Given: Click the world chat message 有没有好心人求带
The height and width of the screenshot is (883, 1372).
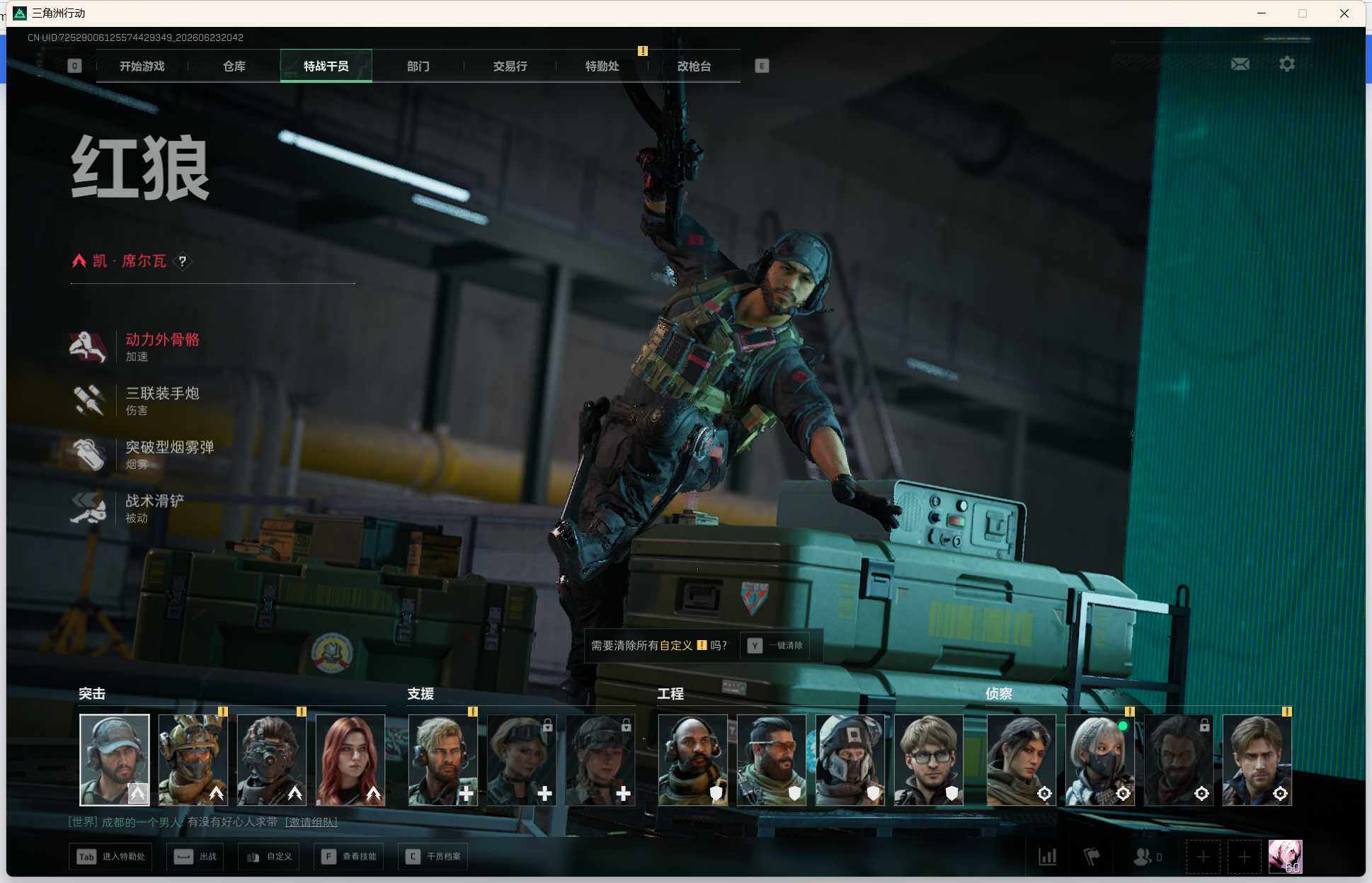Looking at the screenshot, I should tap(233, 822).
